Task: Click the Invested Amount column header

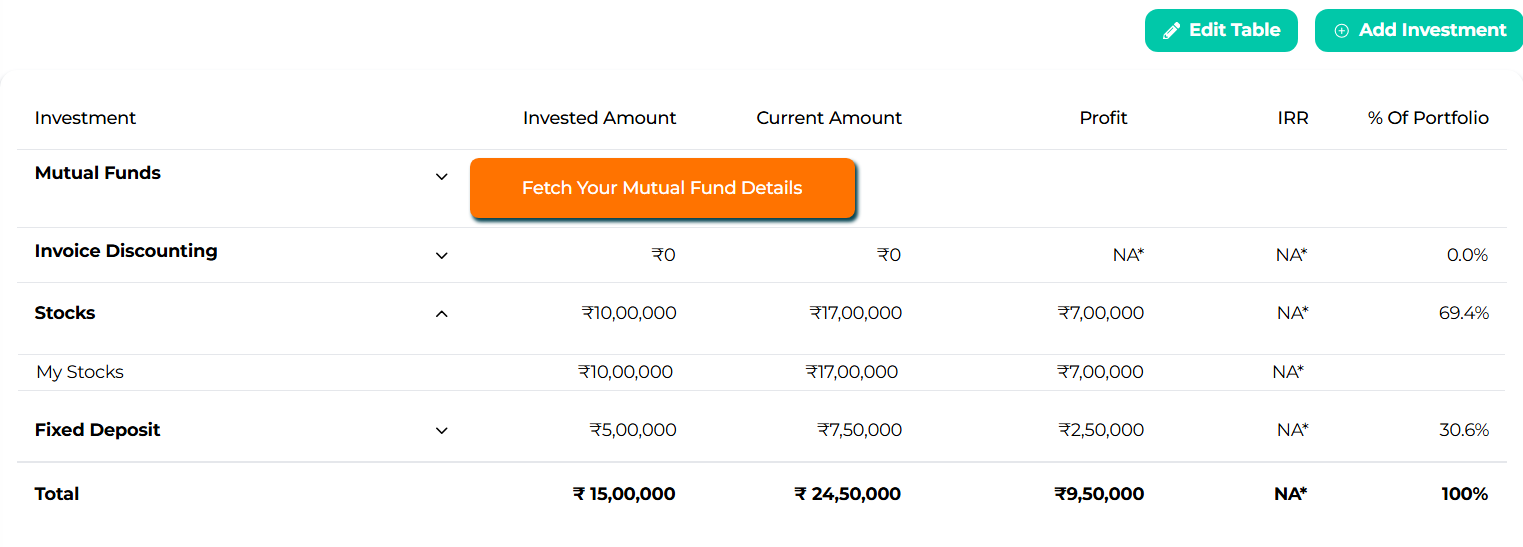Action: click(x=599, y=118)
